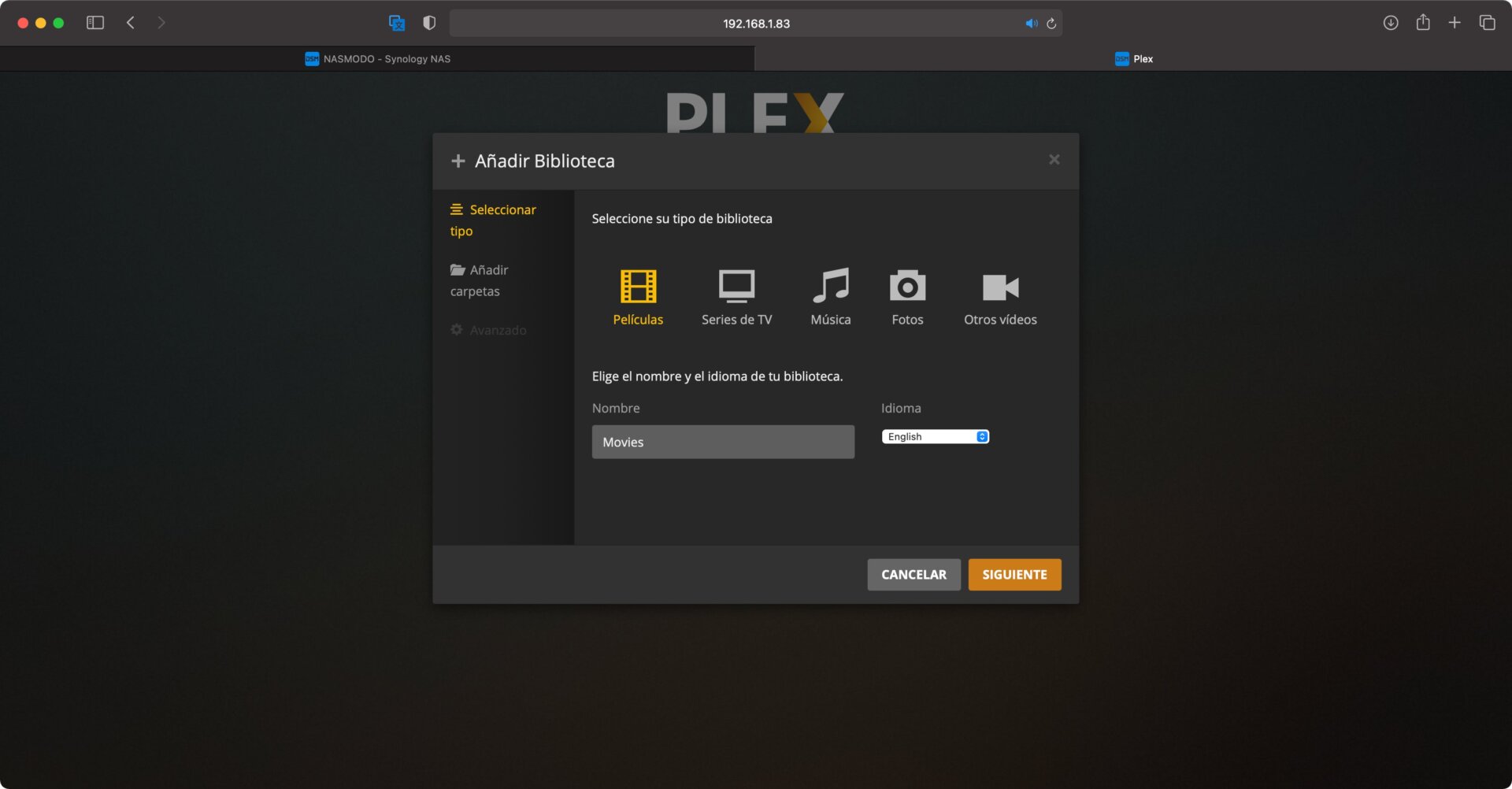Go to the Añadir carpetas step
The width and height of the screenshot is (1512, 789).
click(x=480, y=280)
